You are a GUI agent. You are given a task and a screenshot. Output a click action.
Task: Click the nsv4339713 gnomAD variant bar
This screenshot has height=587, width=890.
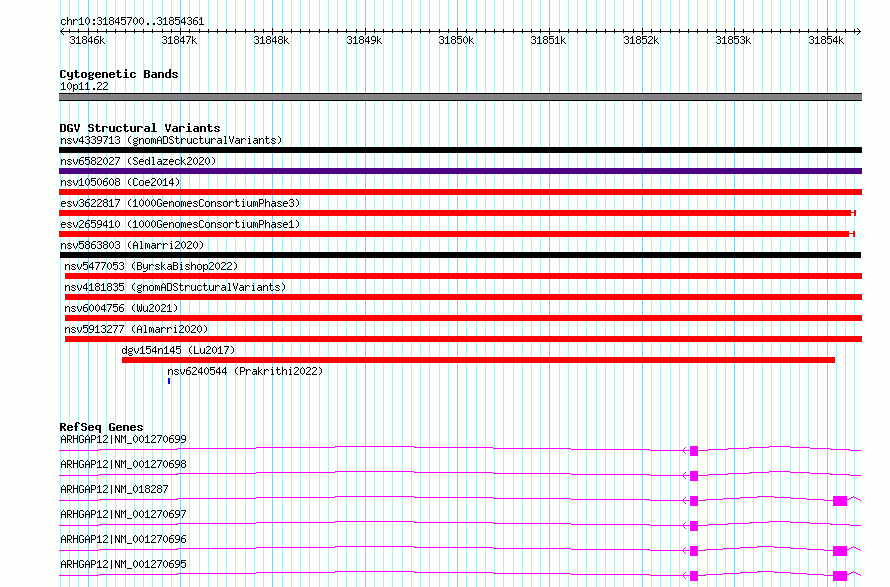point(460,150)
